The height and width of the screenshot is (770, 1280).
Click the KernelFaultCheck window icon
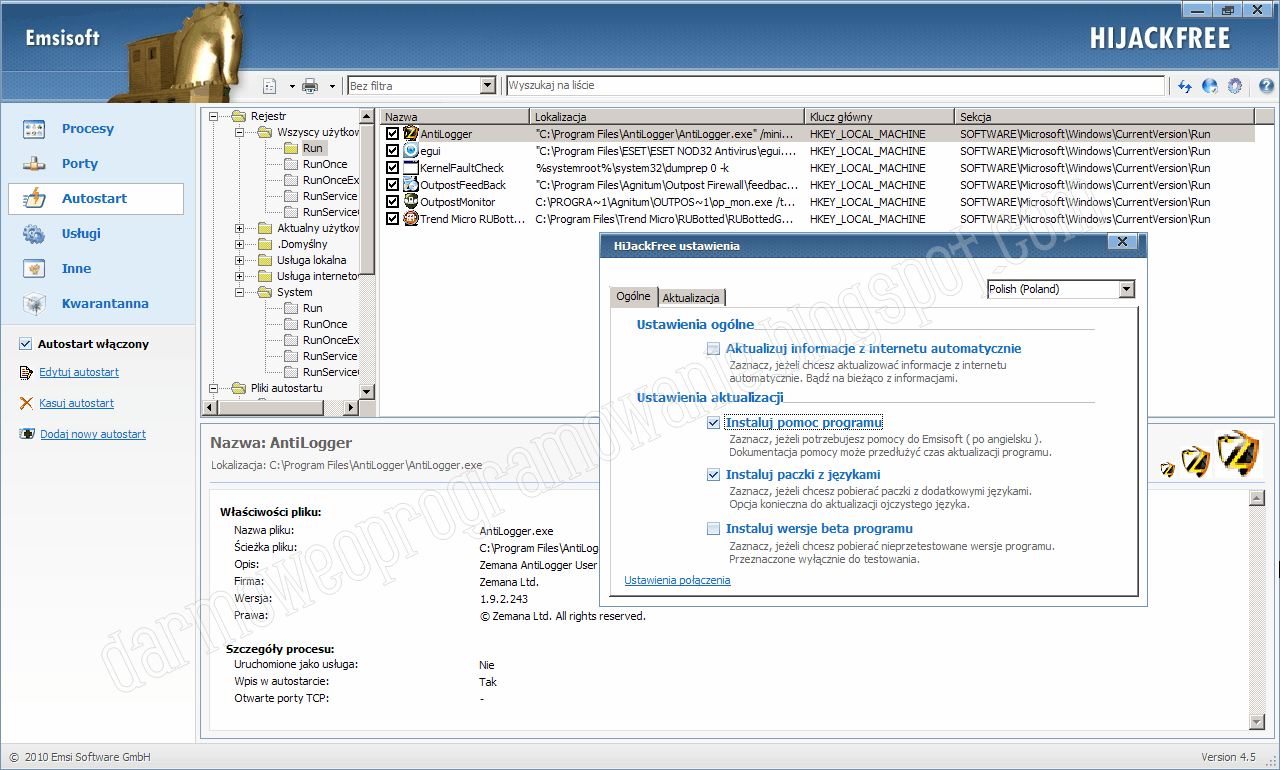click(x=410, y=168)
